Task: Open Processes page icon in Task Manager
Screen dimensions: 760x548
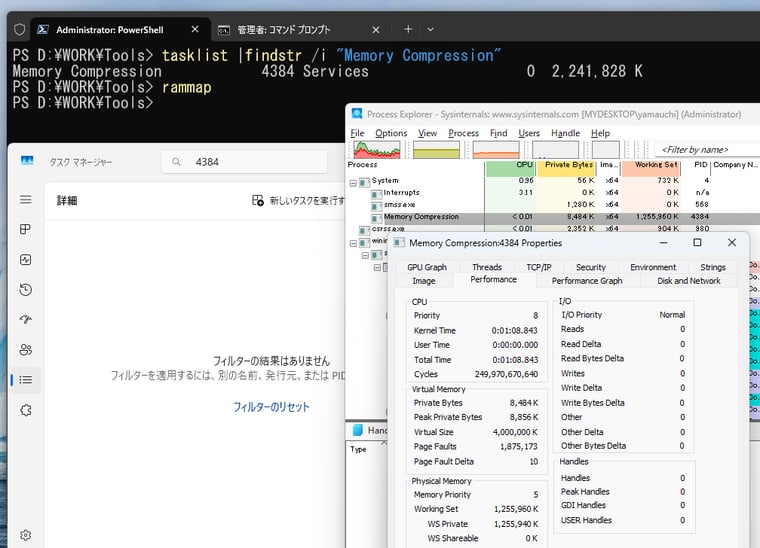Action: click(x=26, y=229)
